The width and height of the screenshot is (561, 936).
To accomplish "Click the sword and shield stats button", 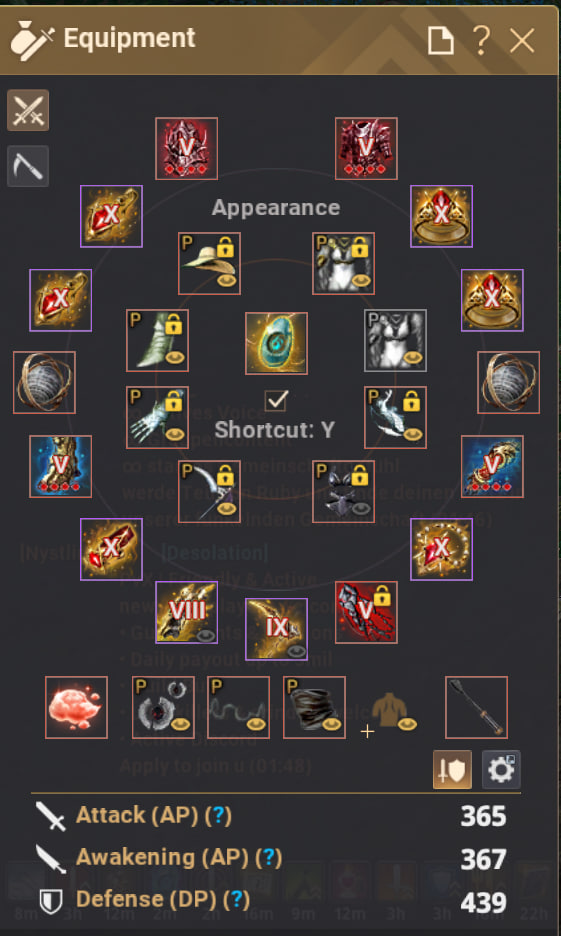I will [452, 770].
